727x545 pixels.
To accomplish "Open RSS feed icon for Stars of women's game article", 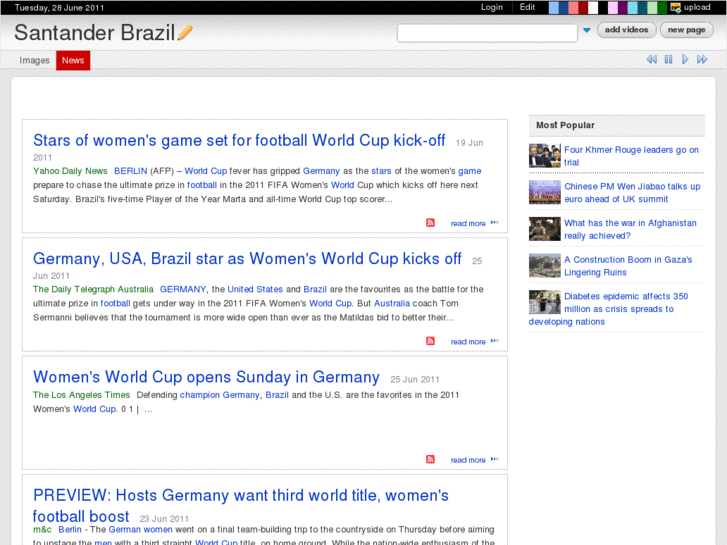I will click(x=430, y=223).
